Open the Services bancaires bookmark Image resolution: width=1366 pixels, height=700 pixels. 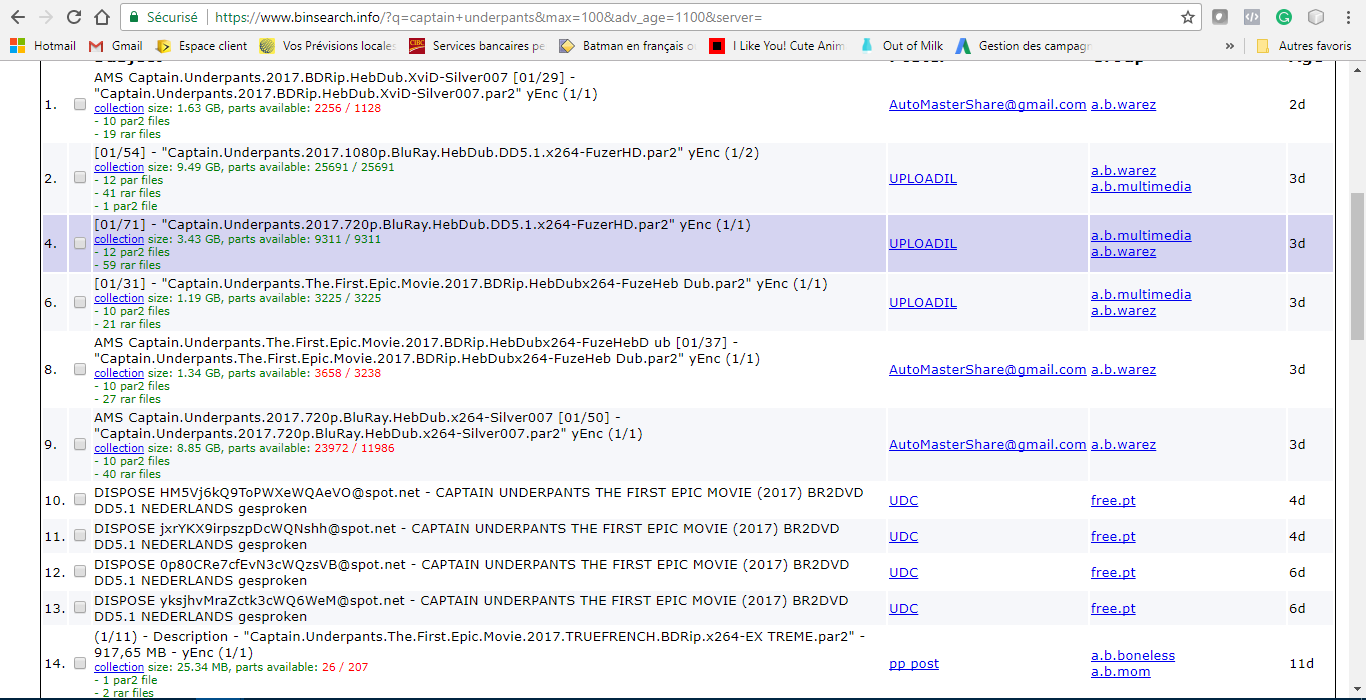tap(477, 46)
